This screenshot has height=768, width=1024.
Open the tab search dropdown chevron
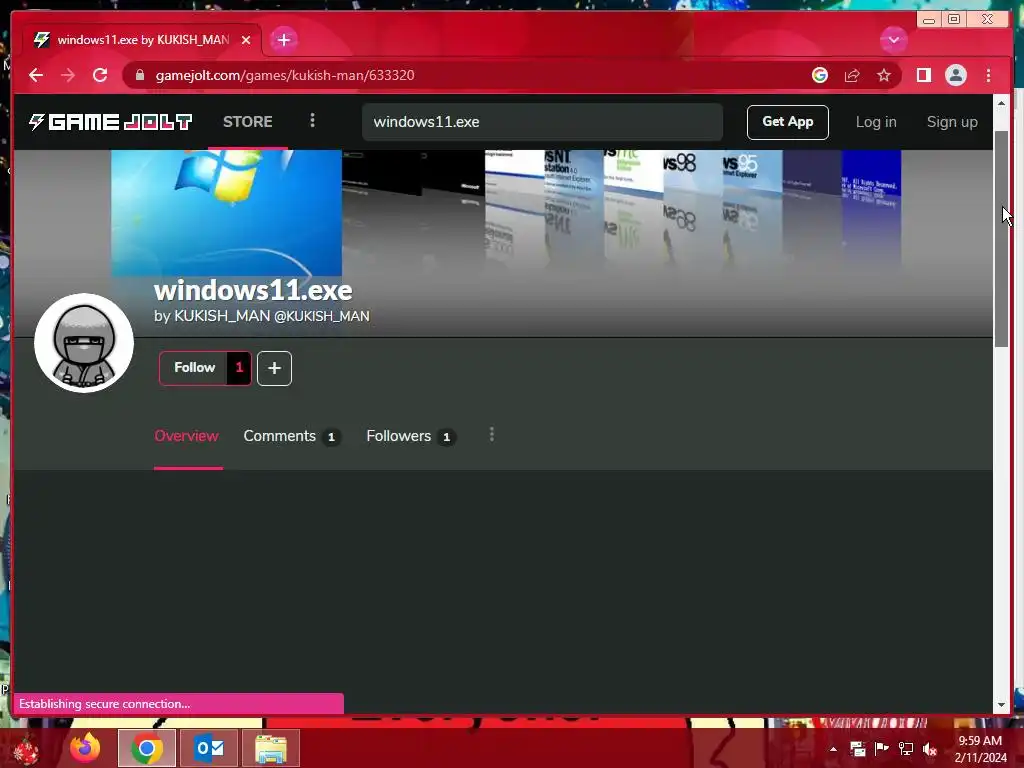tap(893, 40)
